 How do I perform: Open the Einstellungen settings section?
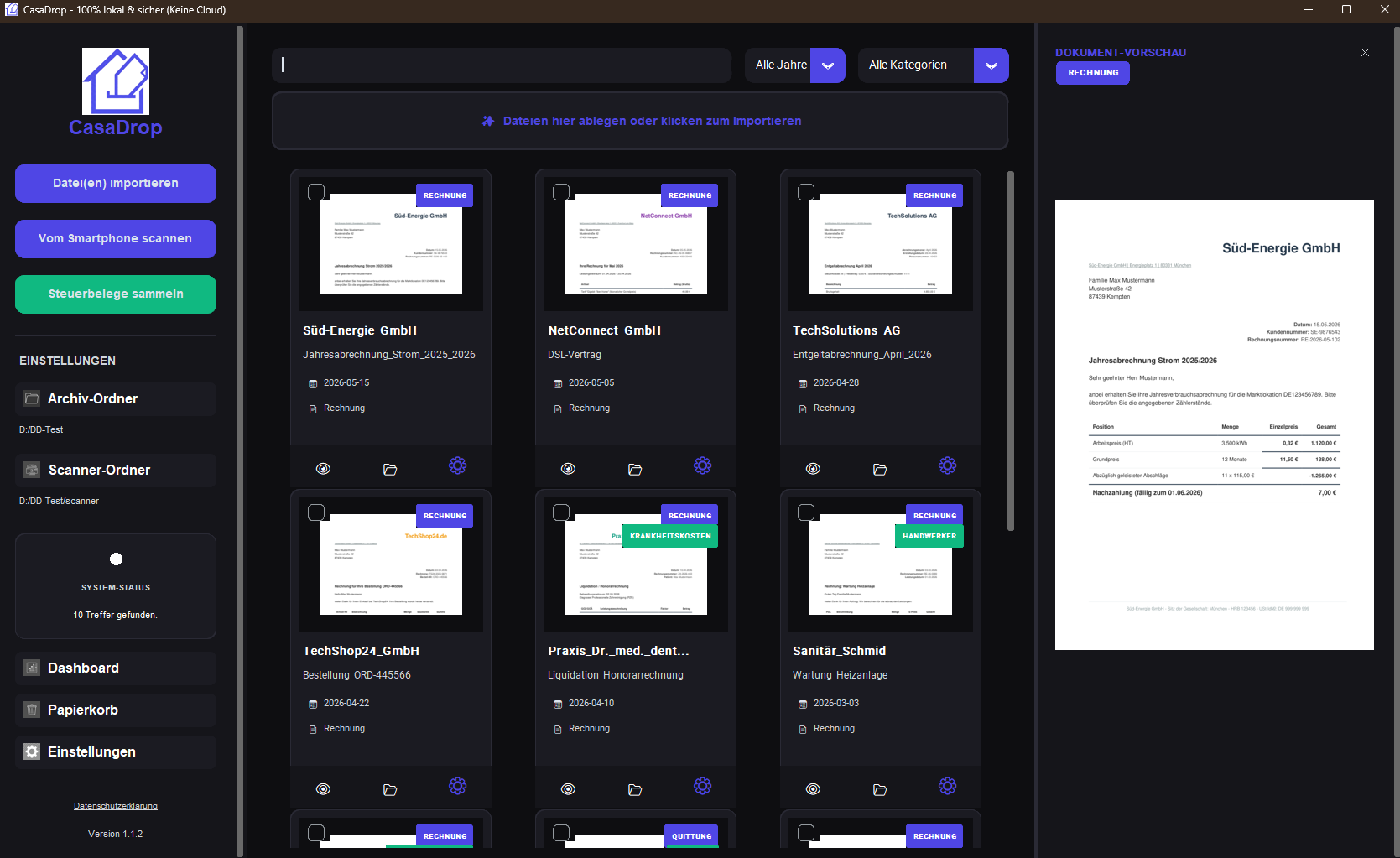point(116,752)
